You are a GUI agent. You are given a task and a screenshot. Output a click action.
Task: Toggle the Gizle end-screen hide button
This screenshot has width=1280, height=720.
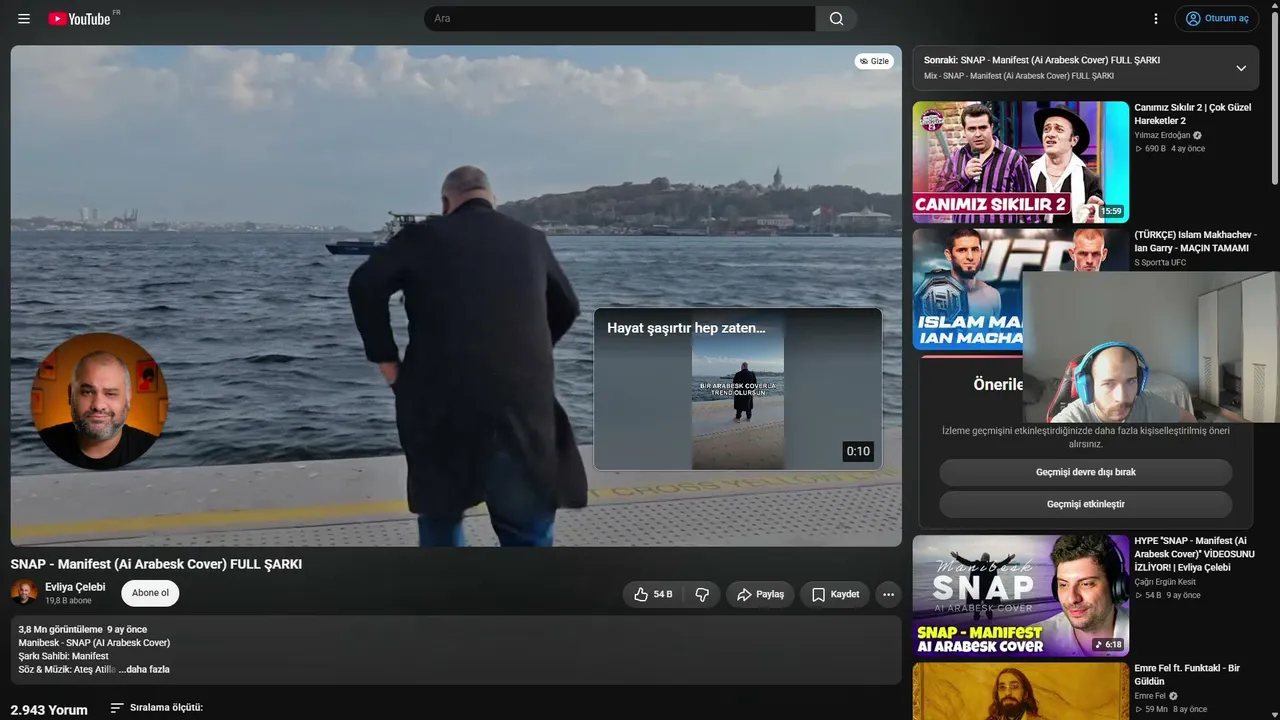pyautogui.click(x=874, y=61)
